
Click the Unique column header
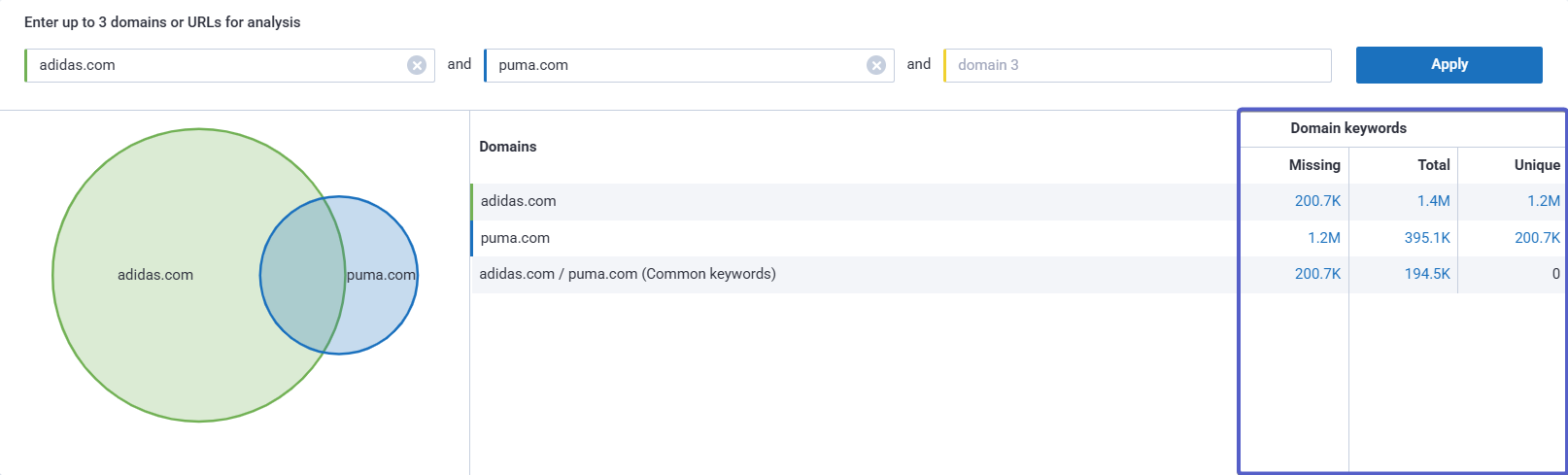pos(1536,165)
